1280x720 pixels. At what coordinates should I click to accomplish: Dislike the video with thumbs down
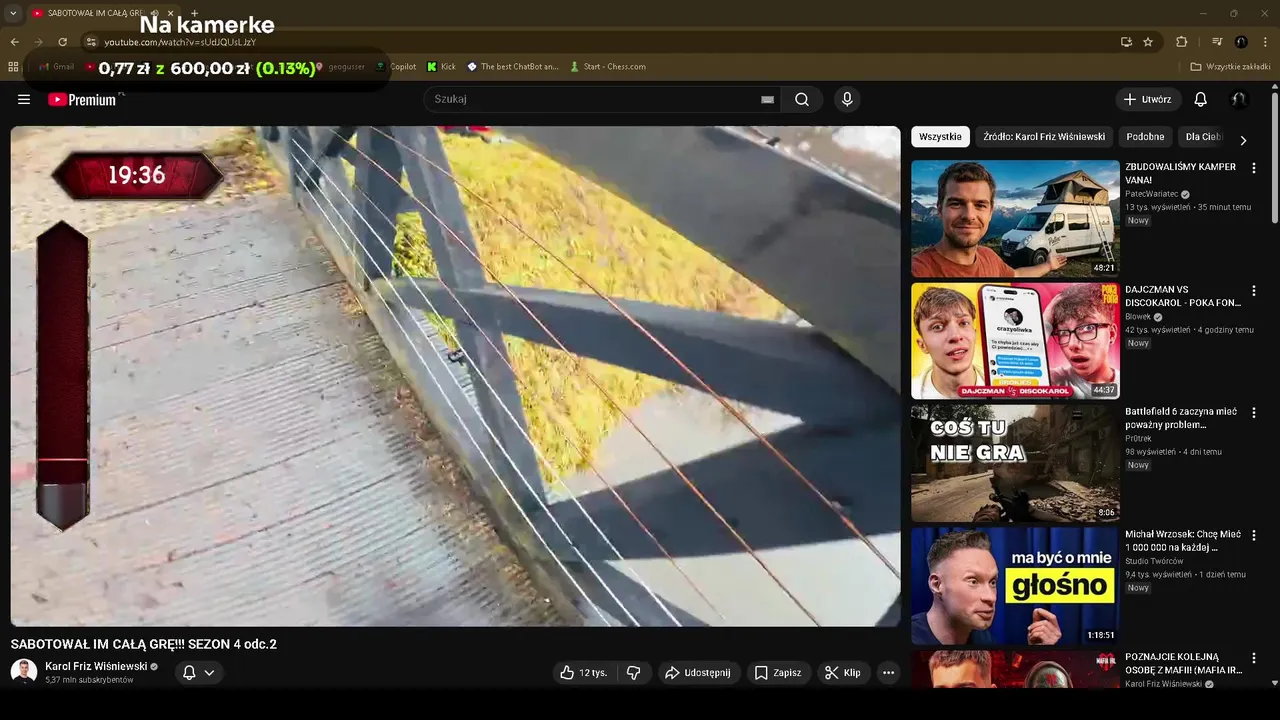633,673
